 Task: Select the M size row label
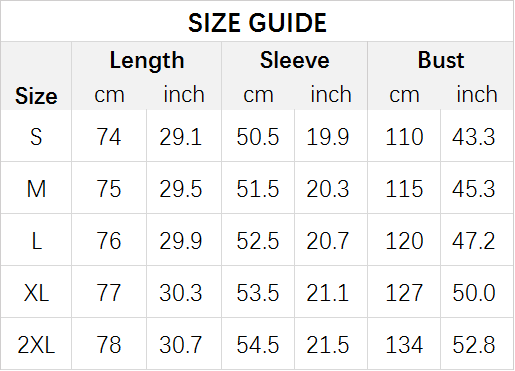click(x=36, y=189)
